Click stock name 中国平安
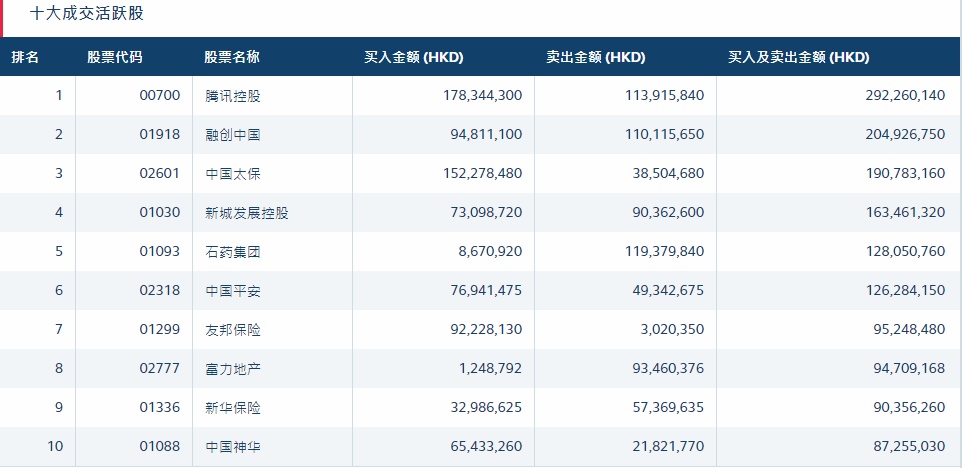Image resolution: width=962 pixels, height=468 pixels. pos(233,291)
